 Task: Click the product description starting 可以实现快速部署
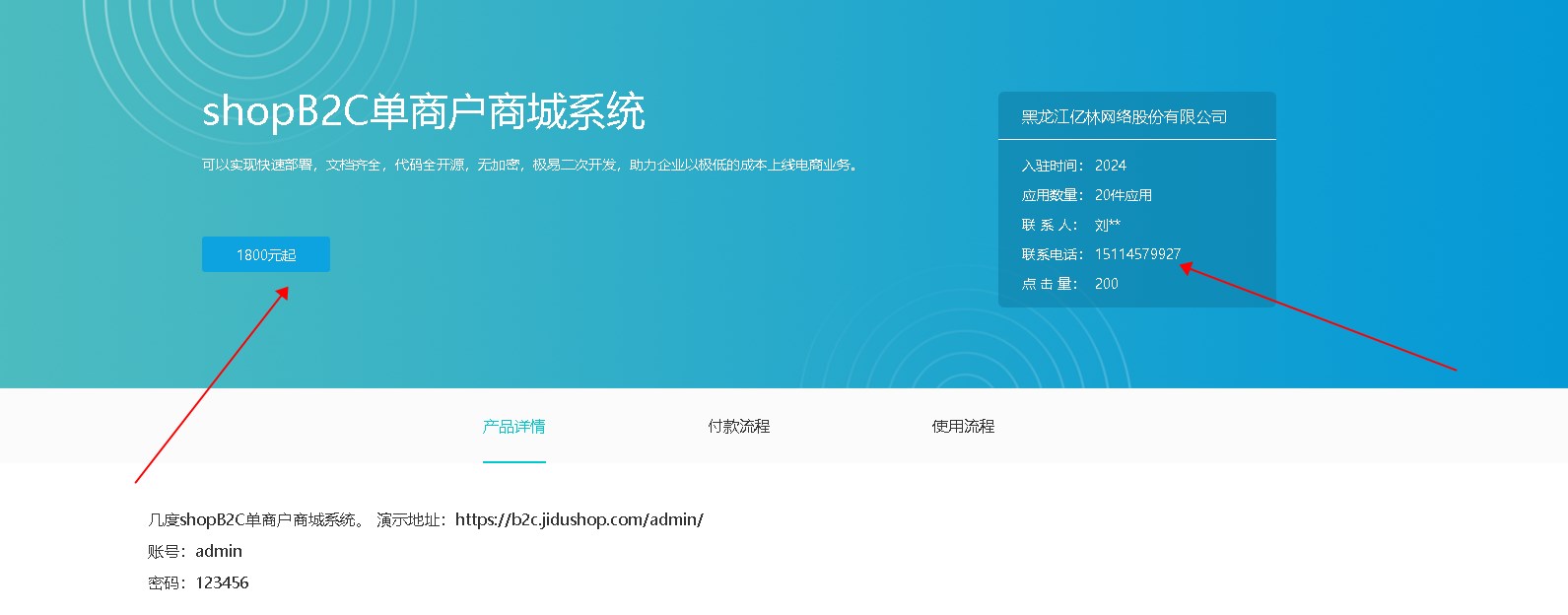coord(532,165)
